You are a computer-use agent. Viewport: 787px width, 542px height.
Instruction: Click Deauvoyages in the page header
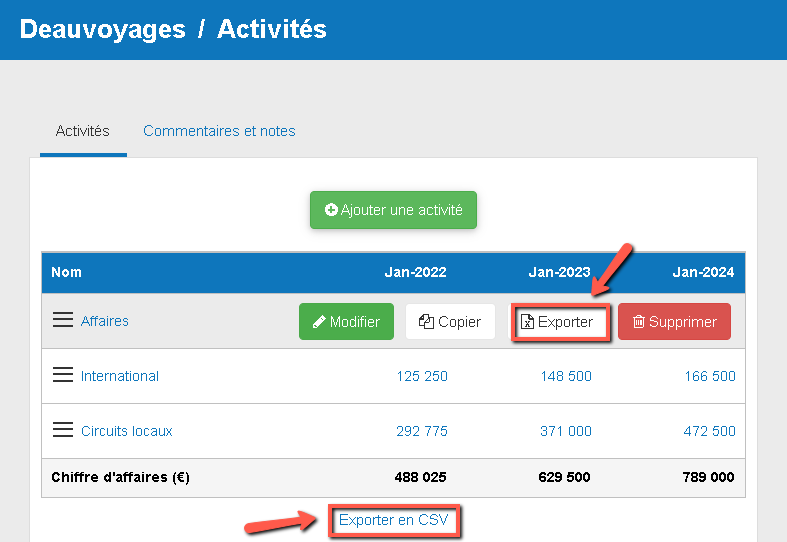click(102, 29)
